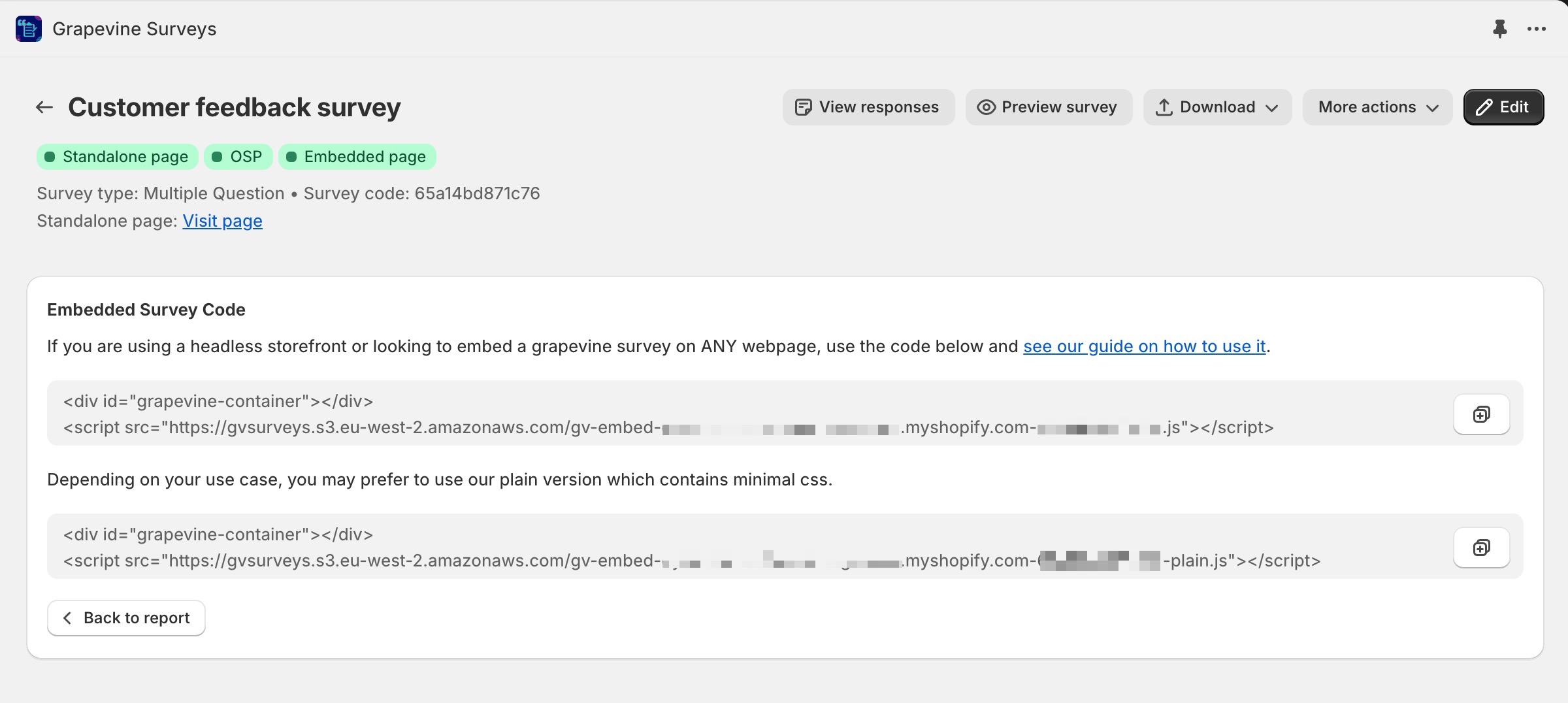
Task: Expand the Download dropdown
Action: (x=1217, y=107)
